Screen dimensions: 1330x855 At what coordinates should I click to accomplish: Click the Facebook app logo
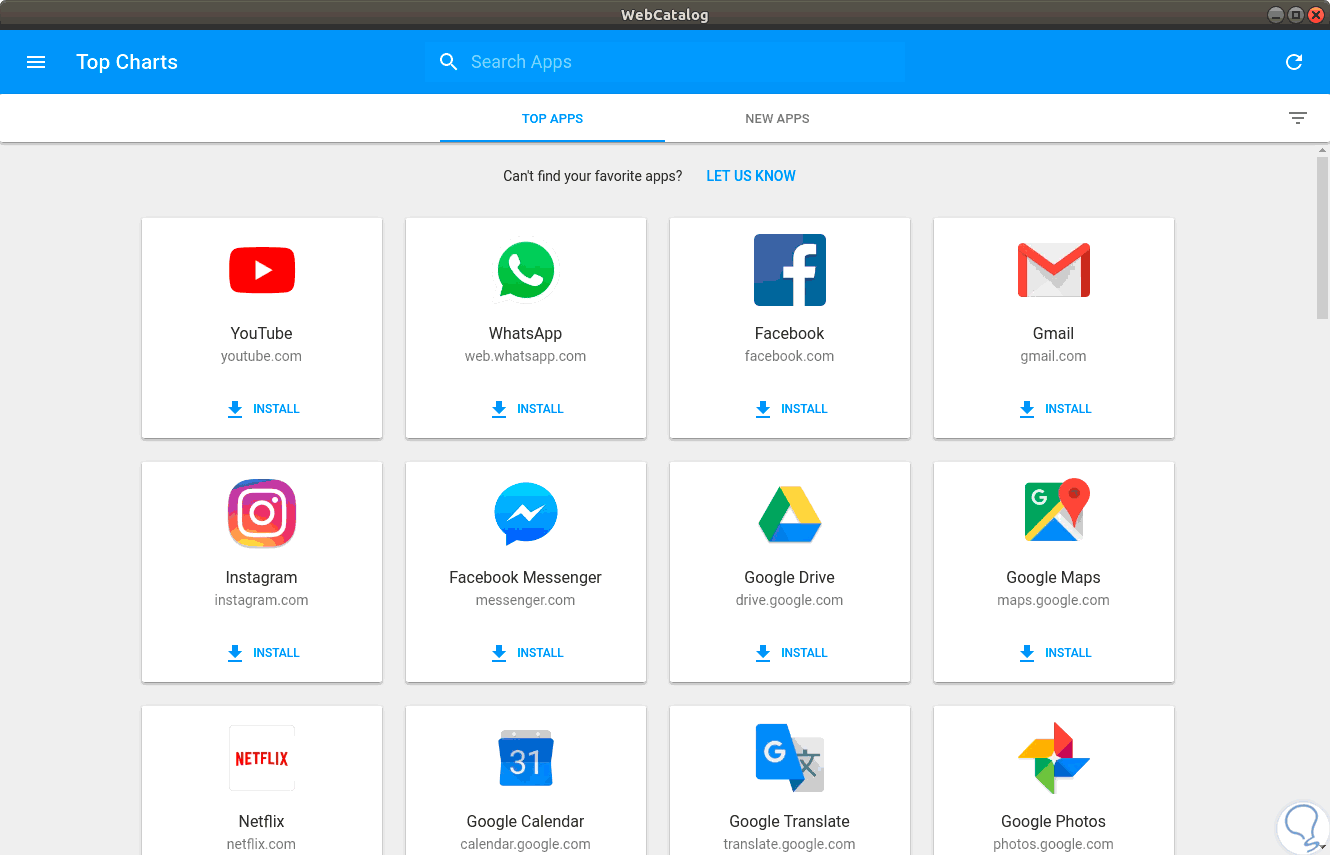(790, 270)
